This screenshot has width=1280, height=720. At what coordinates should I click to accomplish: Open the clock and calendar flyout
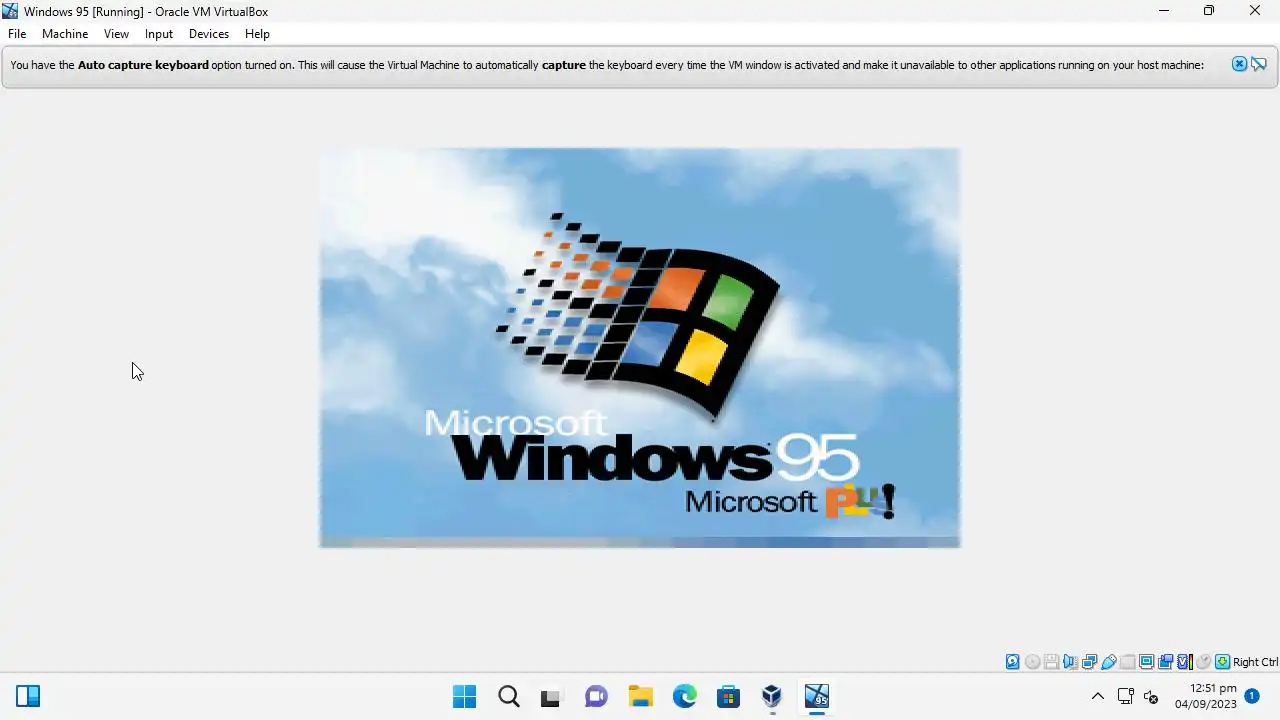click(x=1205, y=696)
